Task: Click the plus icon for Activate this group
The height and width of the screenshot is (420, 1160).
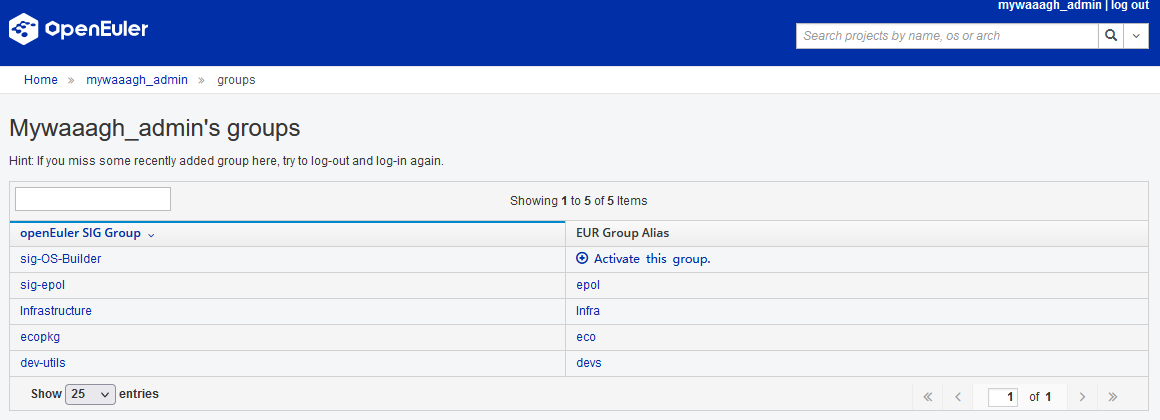Action: pyautogui.click(x=582, y=259)
